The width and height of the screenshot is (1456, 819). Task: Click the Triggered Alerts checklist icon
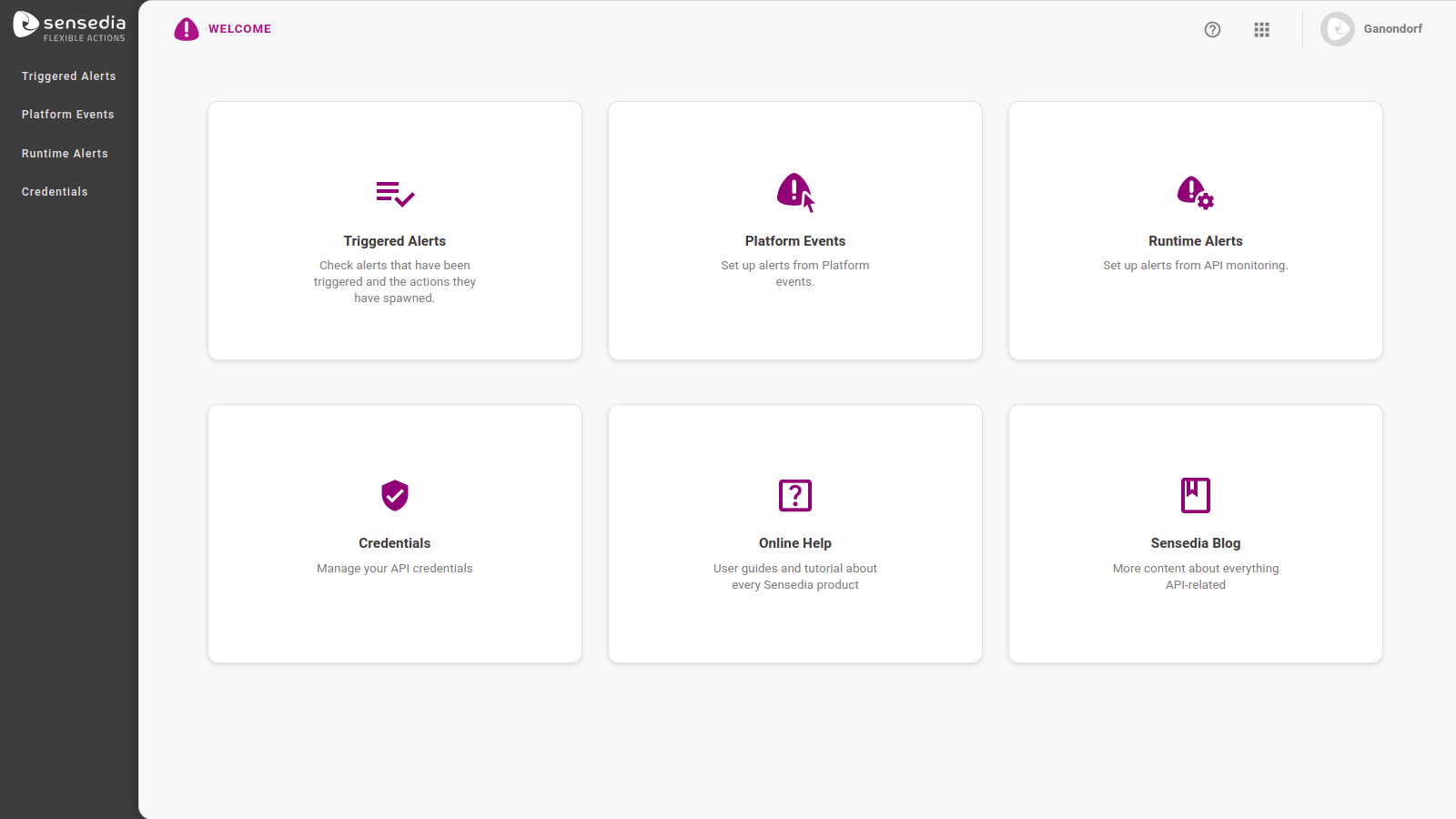(394, 193)
